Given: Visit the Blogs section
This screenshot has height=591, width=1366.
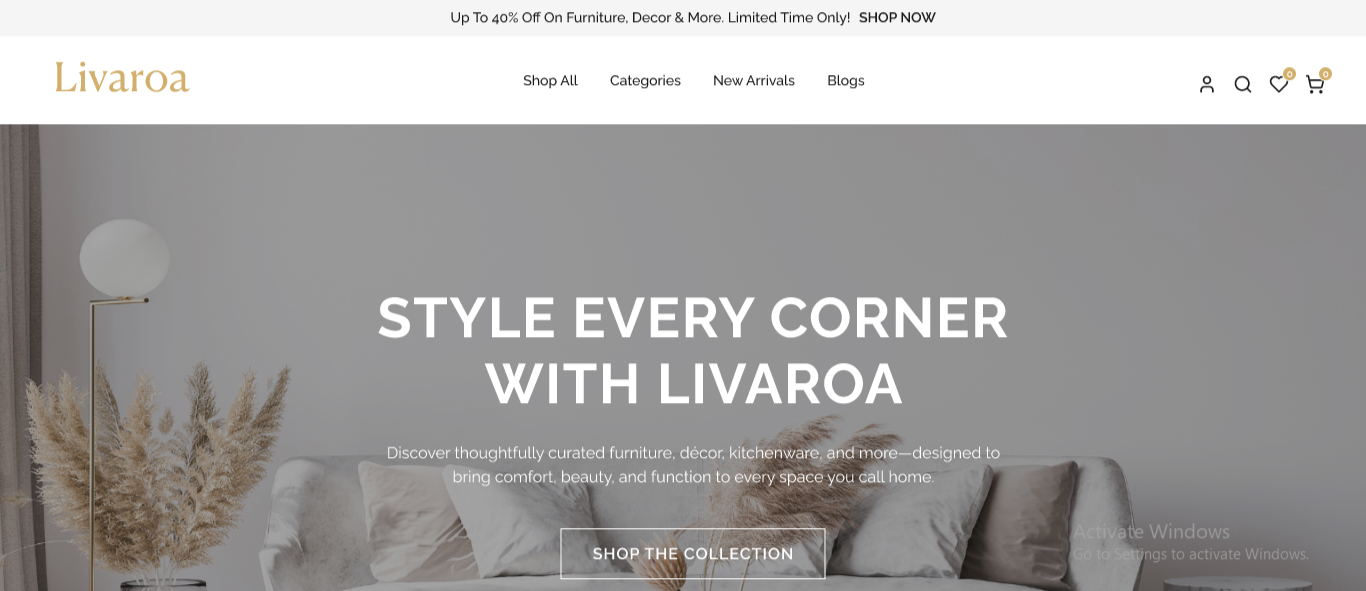Looking at the screenshot, I should tap(846, 80).
